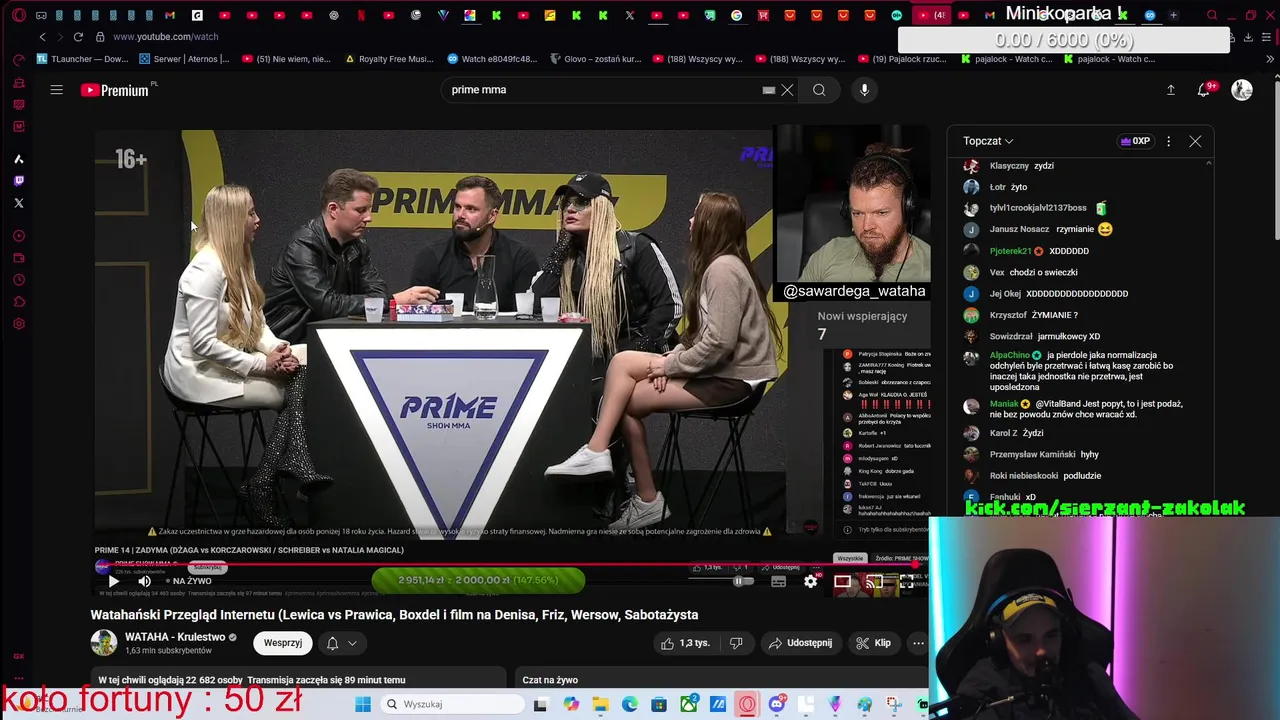Open the Serwer | Aternos bookmark

[184, 59]
